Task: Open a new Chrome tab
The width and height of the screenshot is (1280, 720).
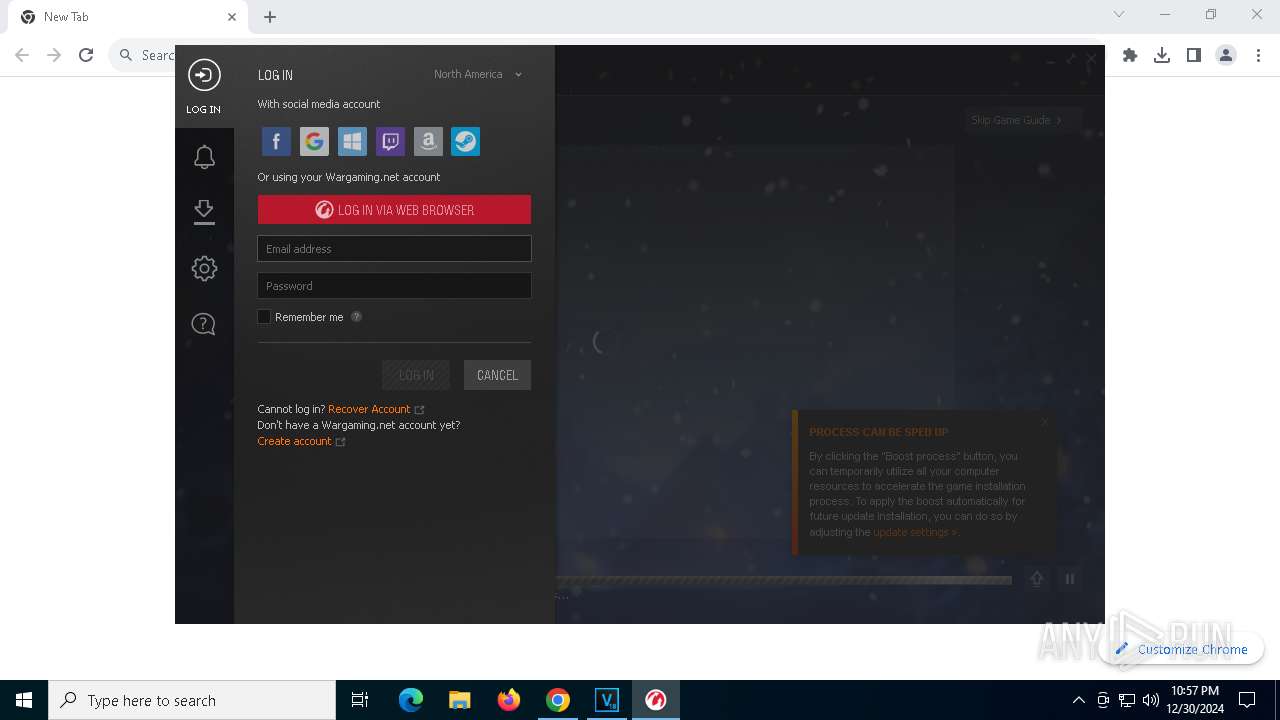Action: pos(270,17)
